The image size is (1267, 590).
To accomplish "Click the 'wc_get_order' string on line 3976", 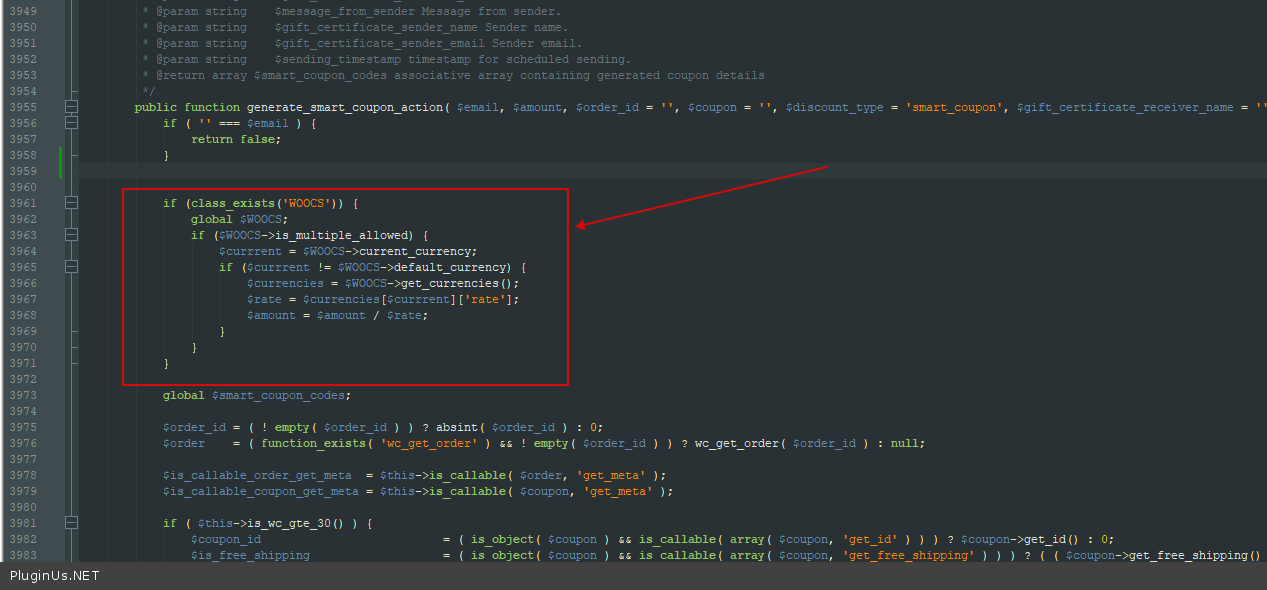I will tap(428, 443).
